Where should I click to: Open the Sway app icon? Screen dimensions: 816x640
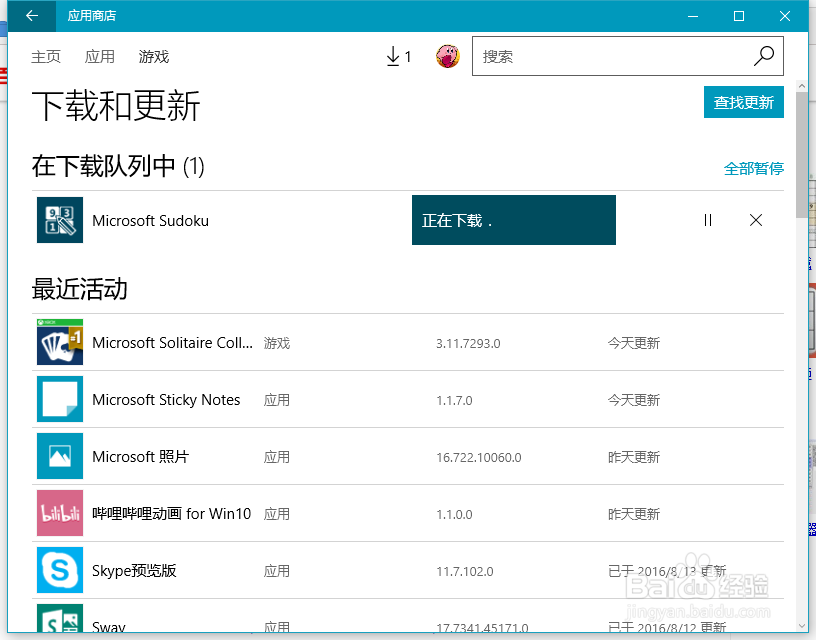60,619
